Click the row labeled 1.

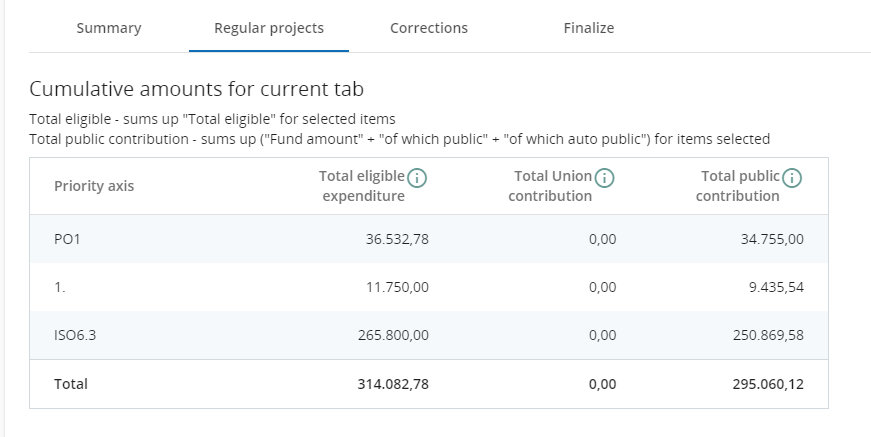pos(60,287)
